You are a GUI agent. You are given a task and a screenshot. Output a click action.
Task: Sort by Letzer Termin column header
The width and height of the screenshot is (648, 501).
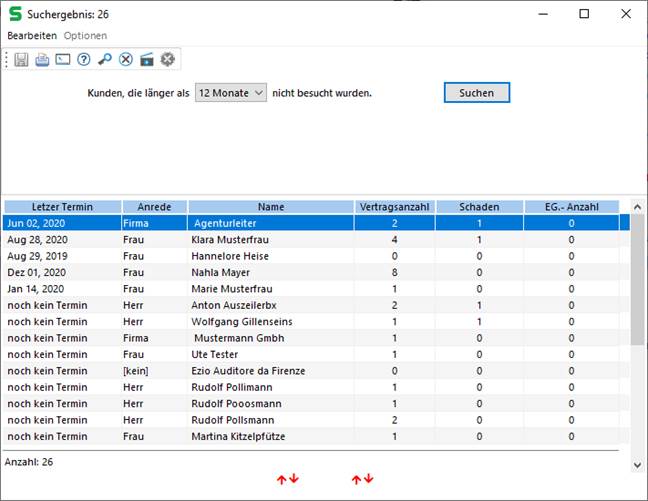(62, 207)
